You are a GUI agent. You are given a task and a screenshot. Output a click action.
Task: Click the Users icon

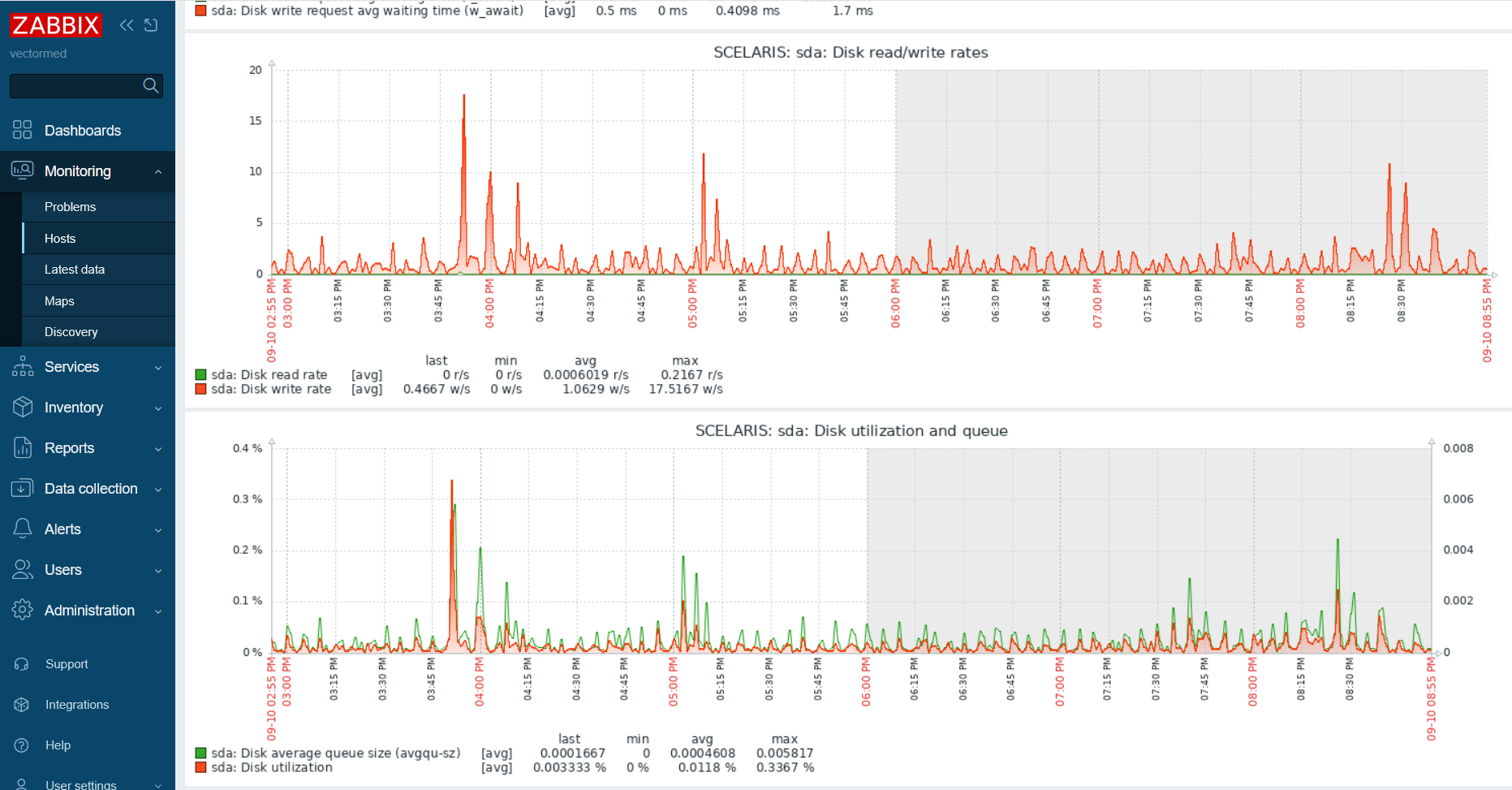coord(23,569)
